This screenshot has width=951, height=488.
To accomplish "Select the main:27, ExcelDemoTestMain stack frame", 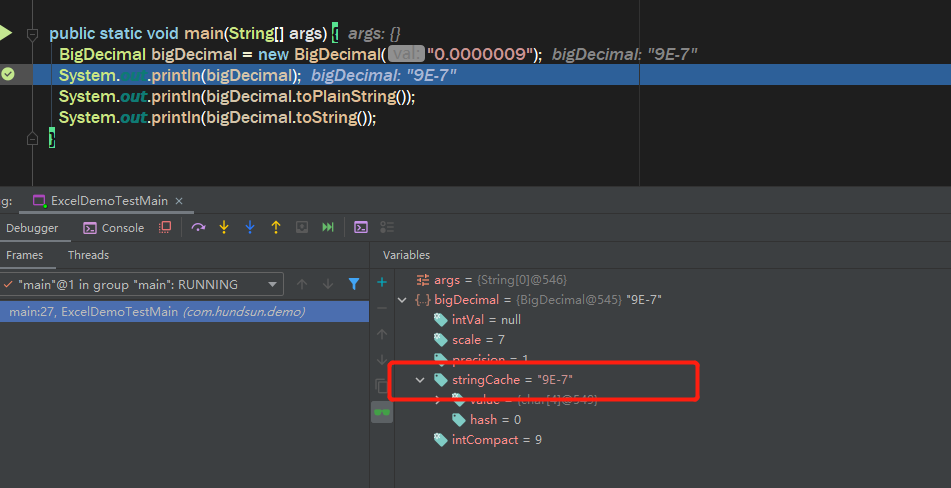I will [184, 312].
